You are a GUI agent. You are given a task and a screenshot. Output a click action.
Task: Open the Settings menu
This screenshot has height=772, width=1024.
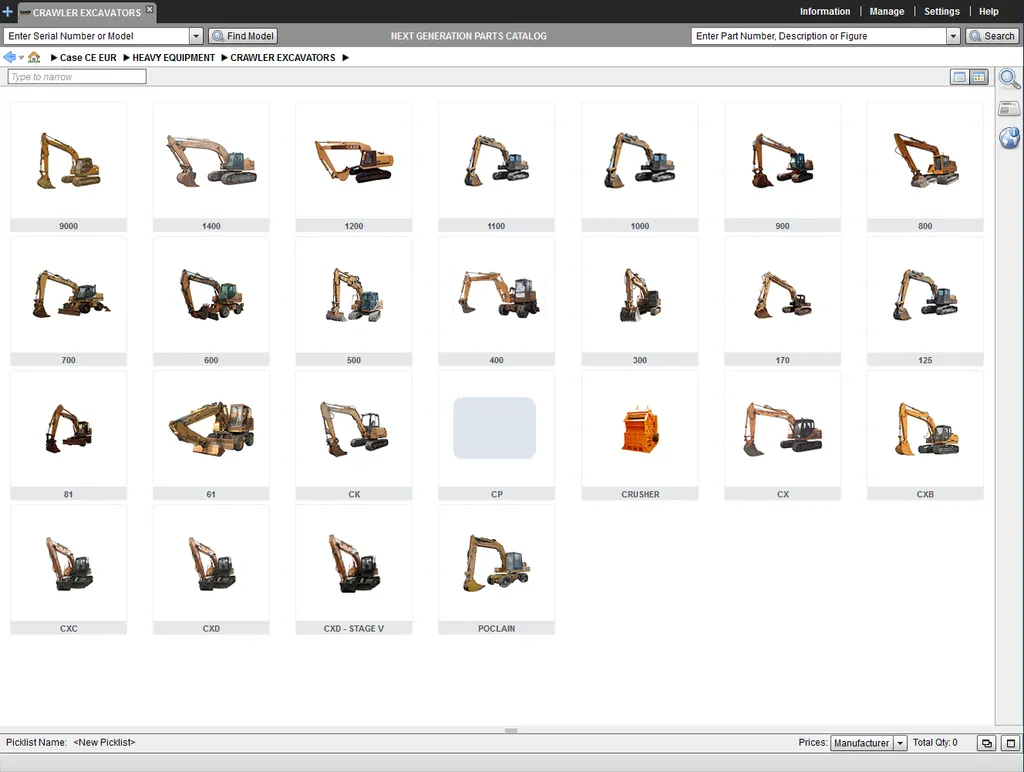[x=941, y=12]
